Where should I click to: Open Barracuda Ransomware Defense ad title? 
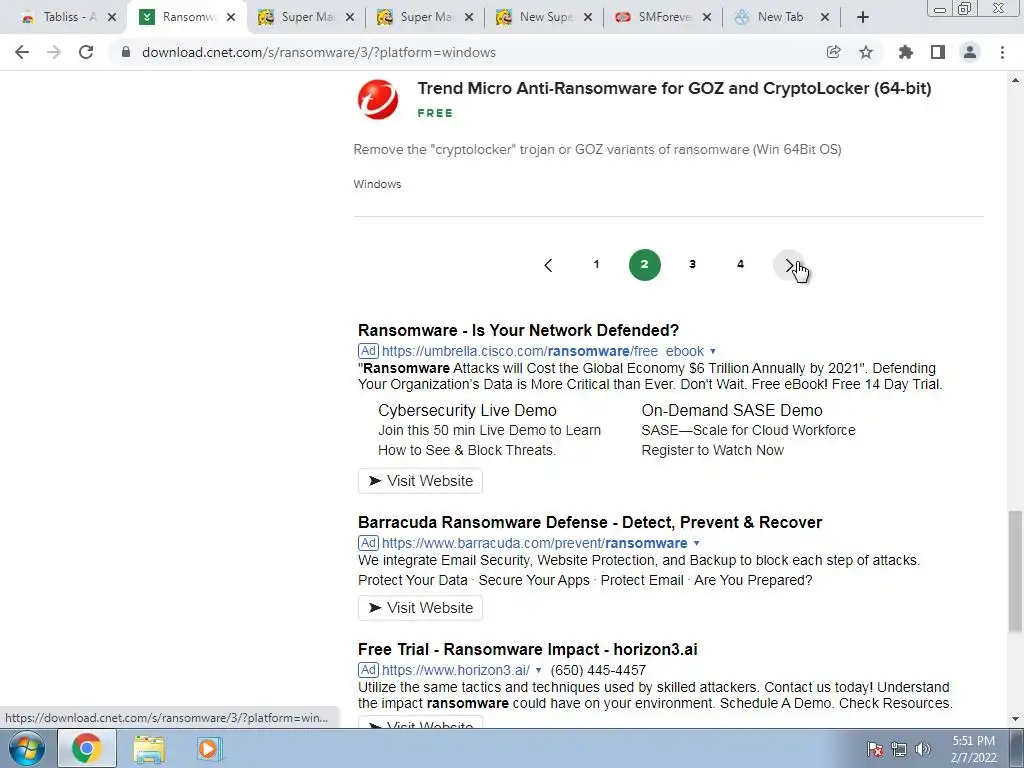pos(590,522)
